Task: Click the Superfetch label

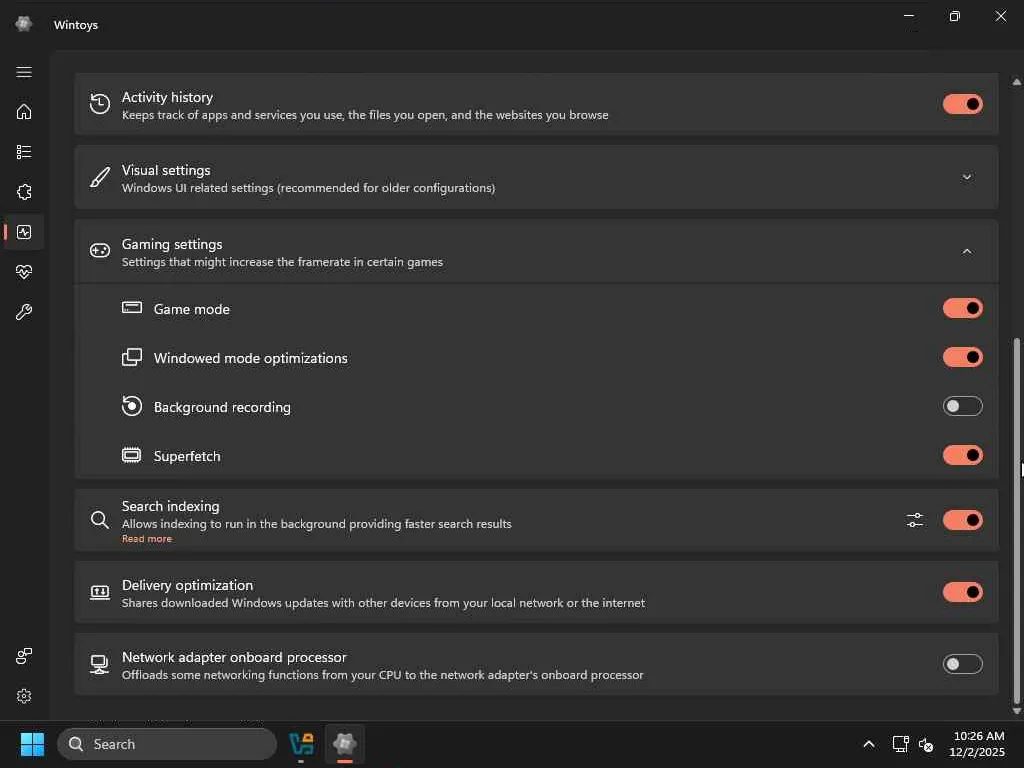Action: tap(187, 456)
